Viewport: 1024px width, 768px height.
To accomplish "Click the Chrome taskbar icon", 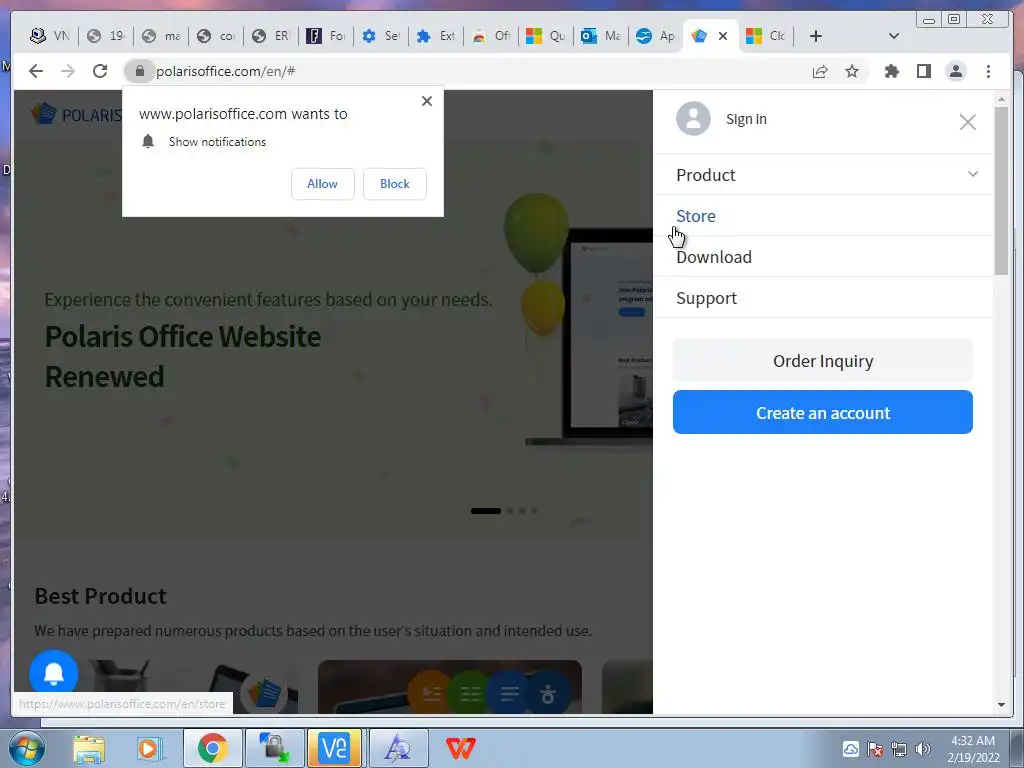I will tap(213, 748).
